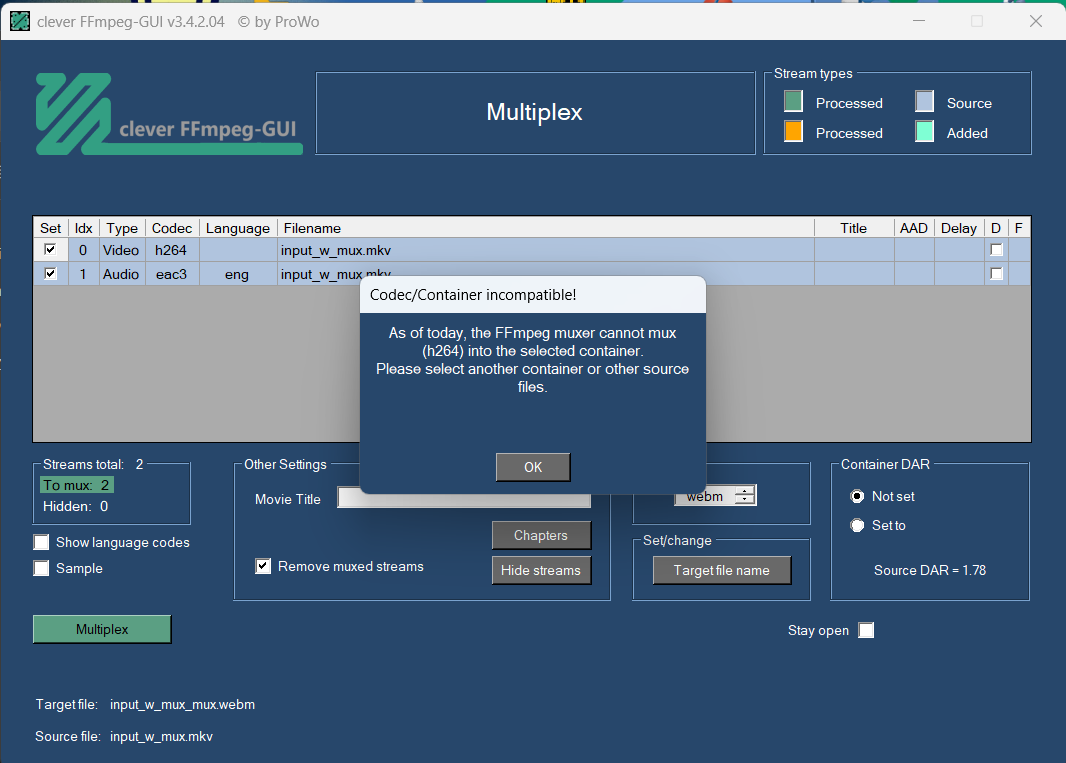Click OK in the incompatible codec dialog
Screen dimensions: 1066x763
tap(533, 467)
